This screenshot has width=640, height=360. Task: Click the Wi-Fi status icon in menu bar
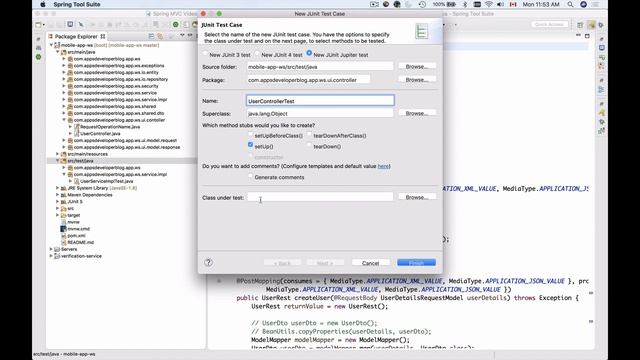point(489,4)
